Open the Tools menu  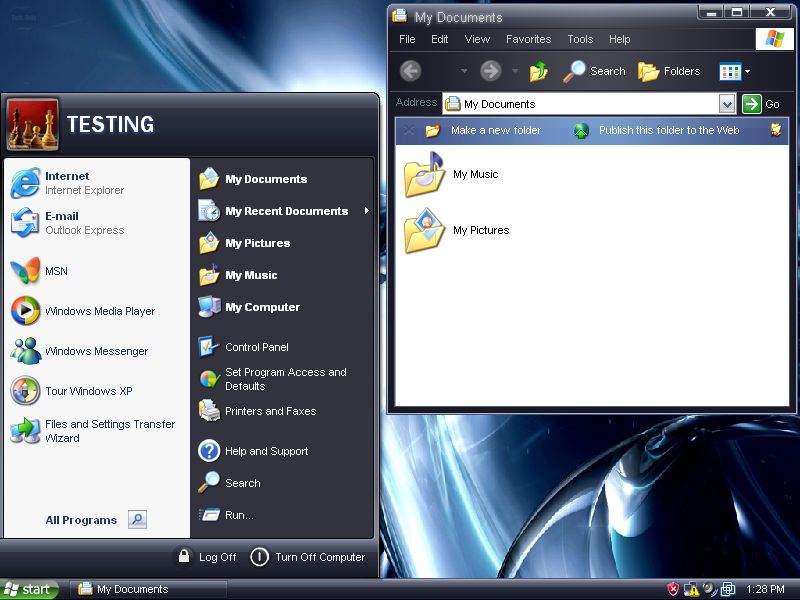(580, 39)
